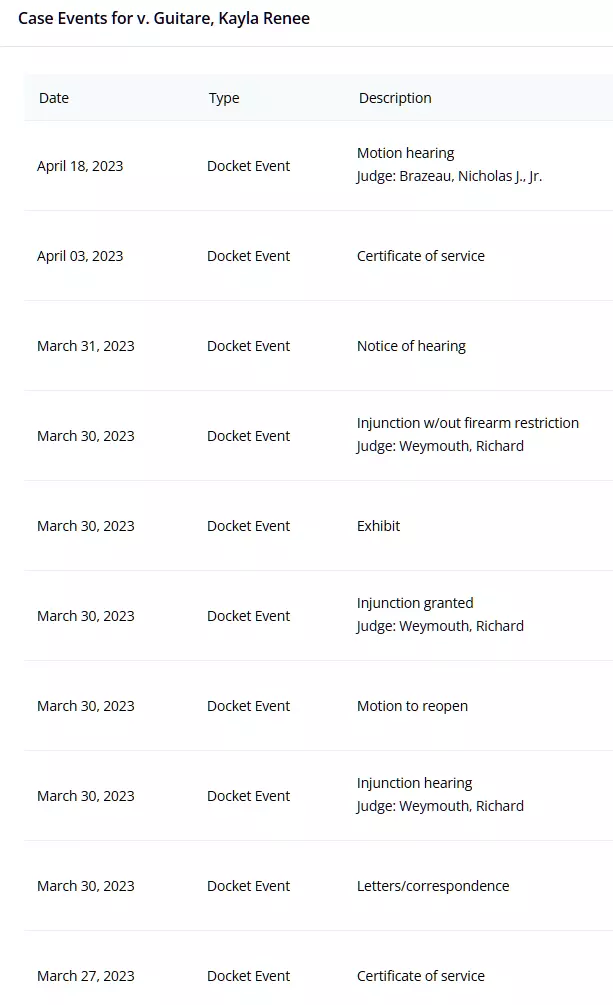613x1005 pixels.
Task: Click Letters/correspondence entry
Action: click(x=433, y=886)
